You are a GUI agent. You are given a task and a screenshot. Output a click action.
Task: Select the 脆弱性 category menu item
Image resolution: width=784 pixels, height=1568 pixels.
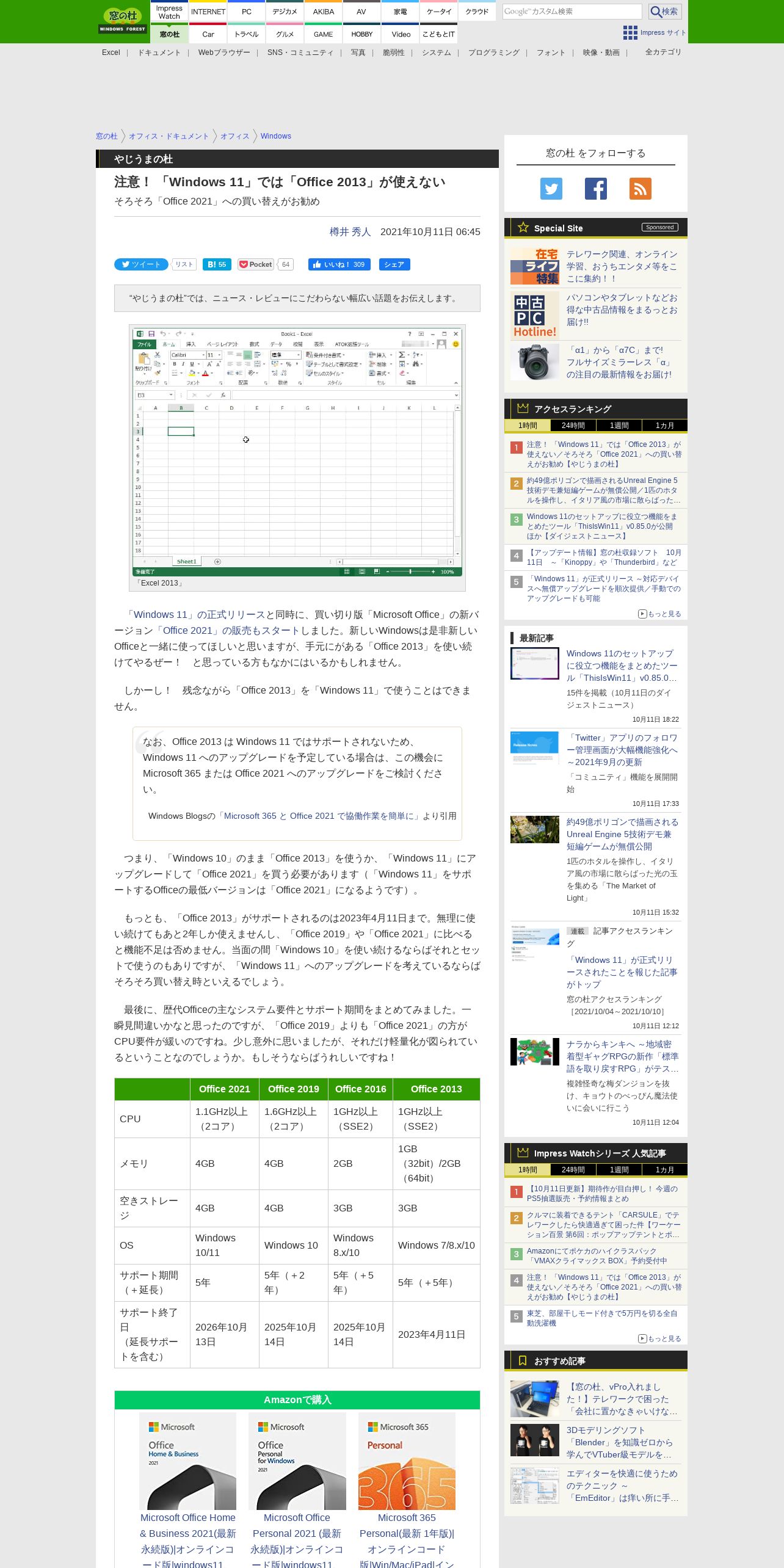(x=394, y=53)
